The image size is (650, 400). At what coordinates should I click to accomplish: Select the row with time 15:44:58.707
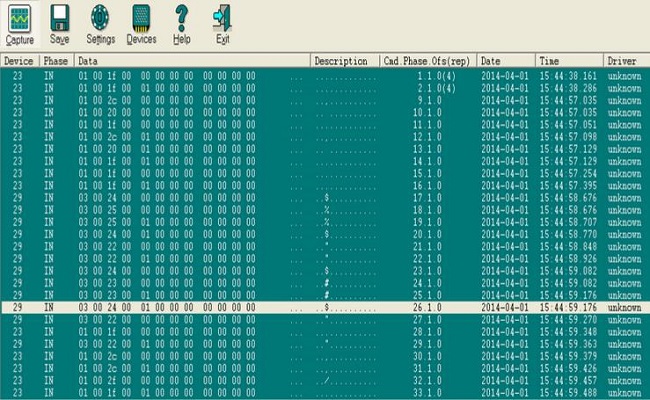(x=325, y=222)
